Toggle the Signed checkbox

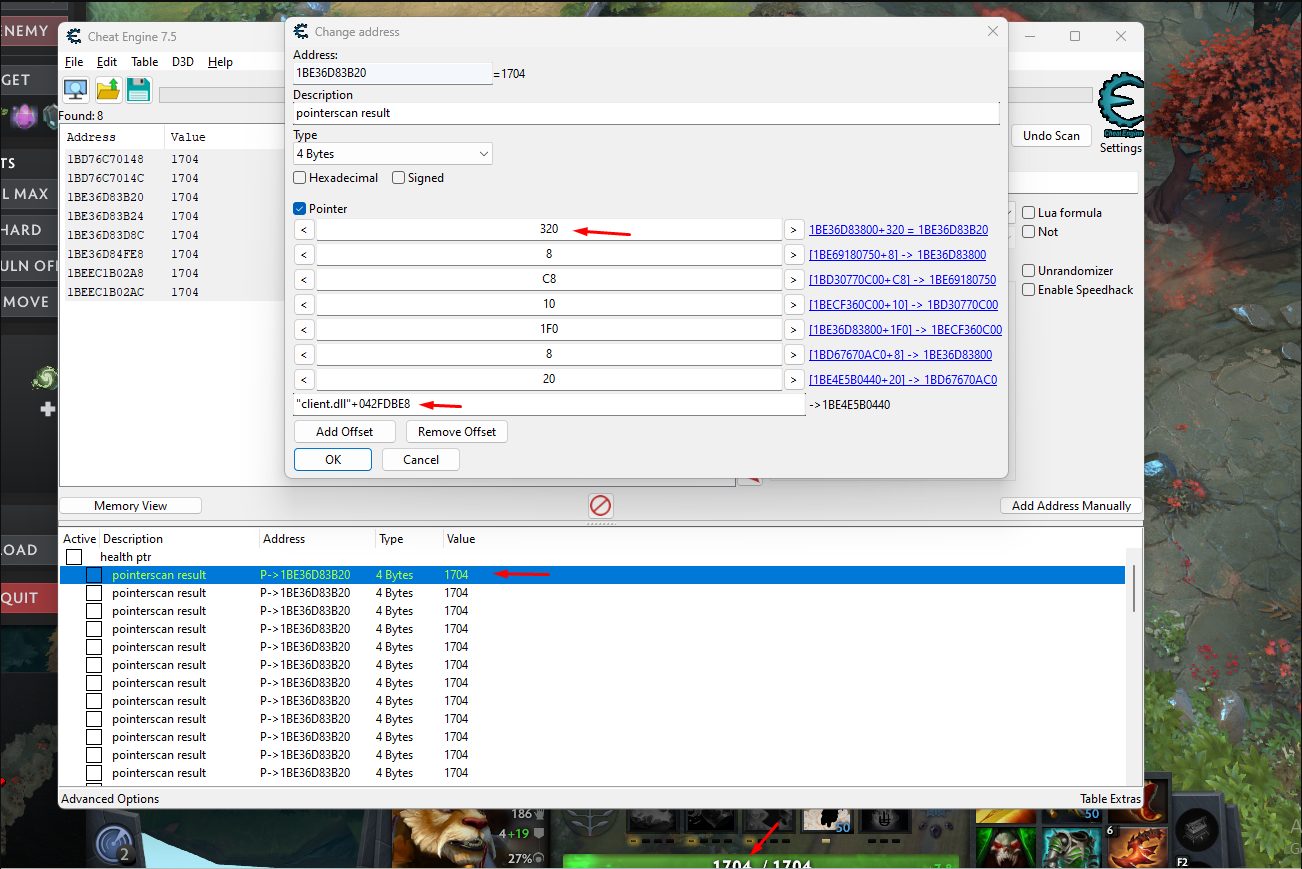tap(398, 178)
